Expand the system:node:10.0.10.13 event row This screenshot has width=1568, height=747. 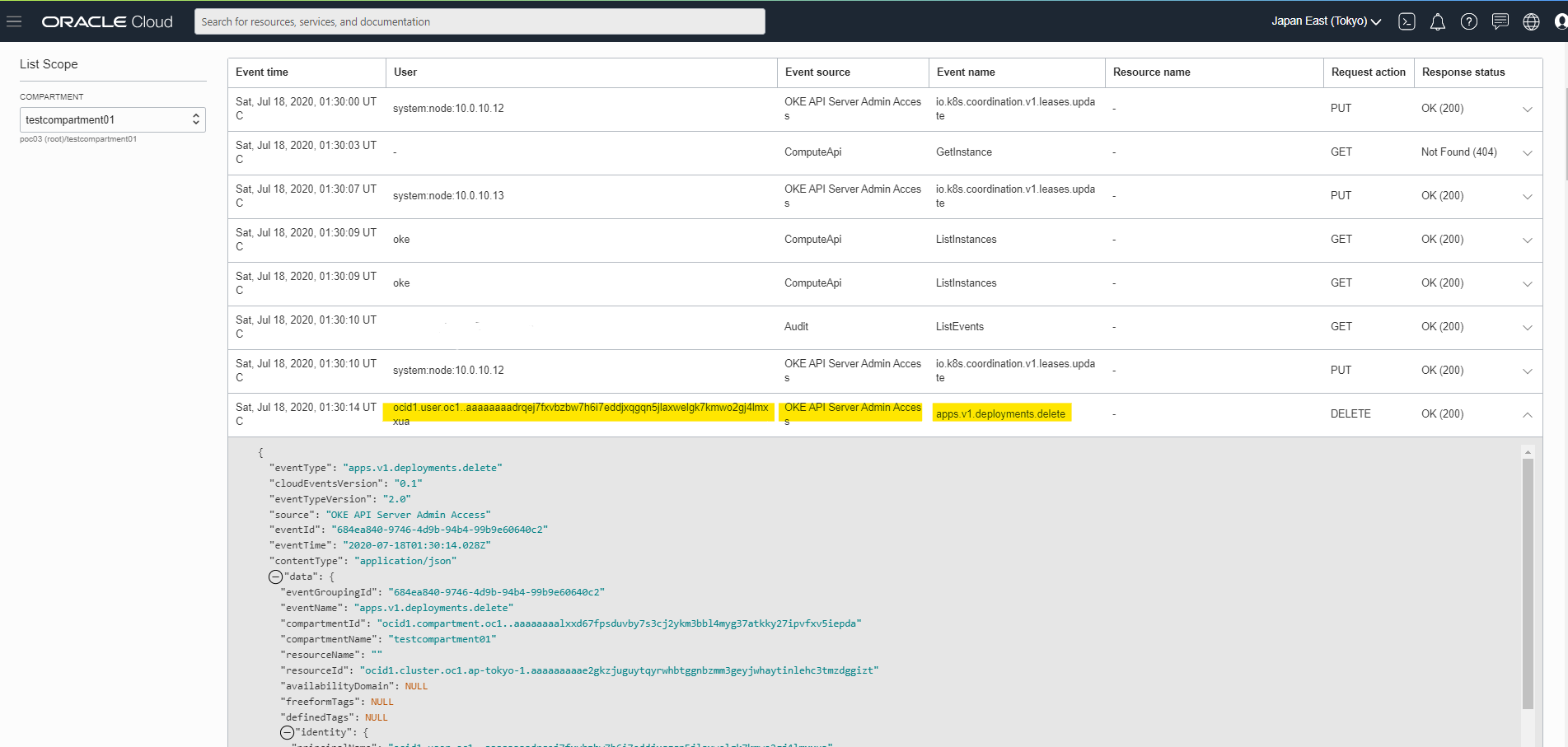(1528, 196)
